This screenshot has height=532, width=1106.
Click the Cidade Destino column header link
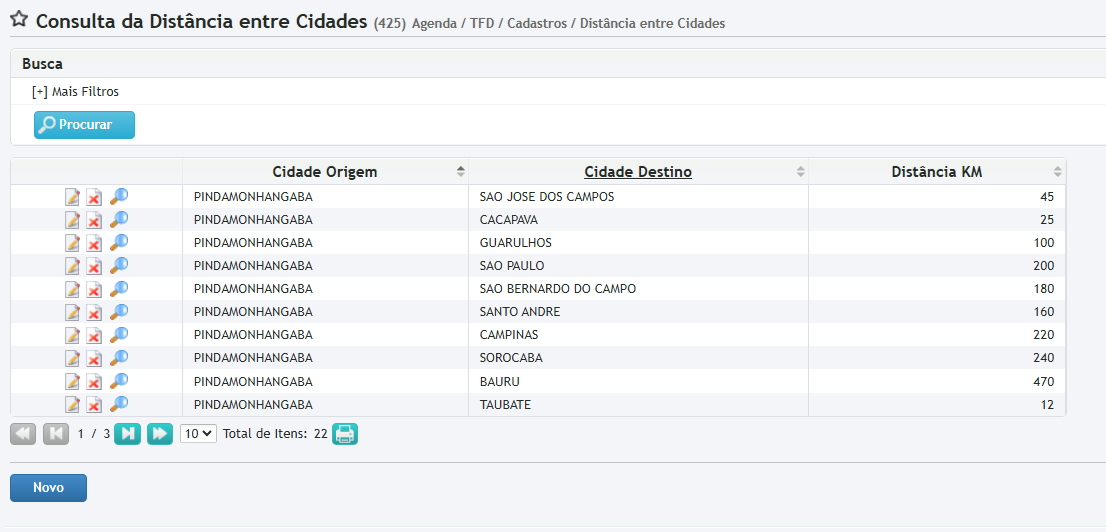pyautogui.click(x=638, y=172)
